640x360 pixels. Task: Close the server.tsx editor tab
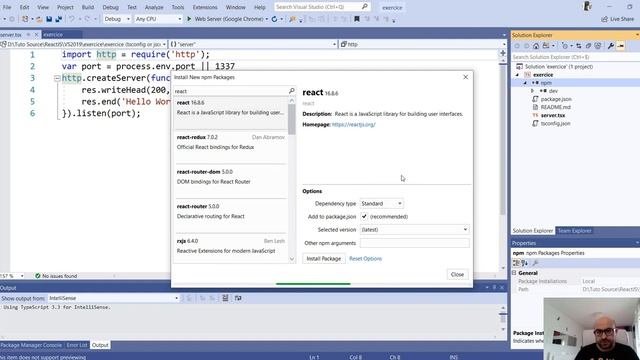36,35
